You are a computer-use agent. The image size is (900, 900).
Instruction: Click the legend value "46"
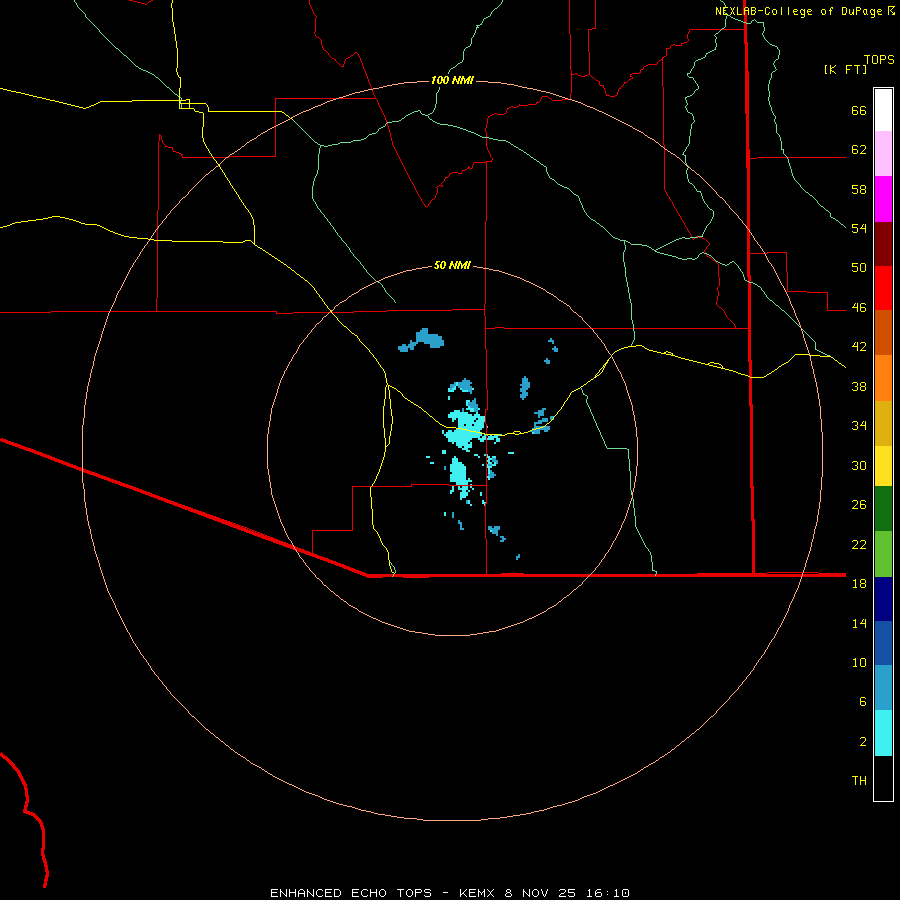(x=859, y=307)
